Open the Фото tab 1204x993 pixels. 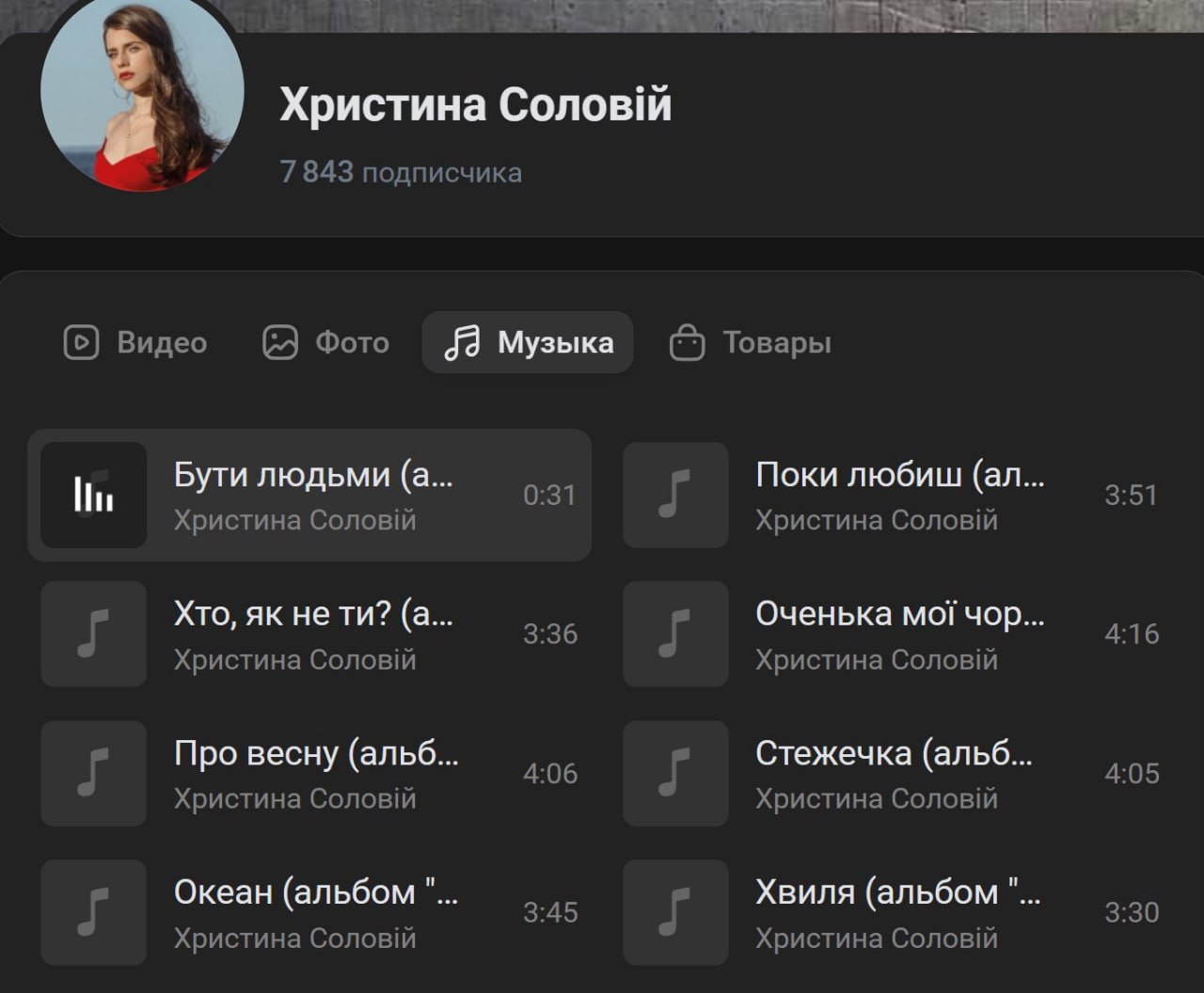[x=325, y=342]
